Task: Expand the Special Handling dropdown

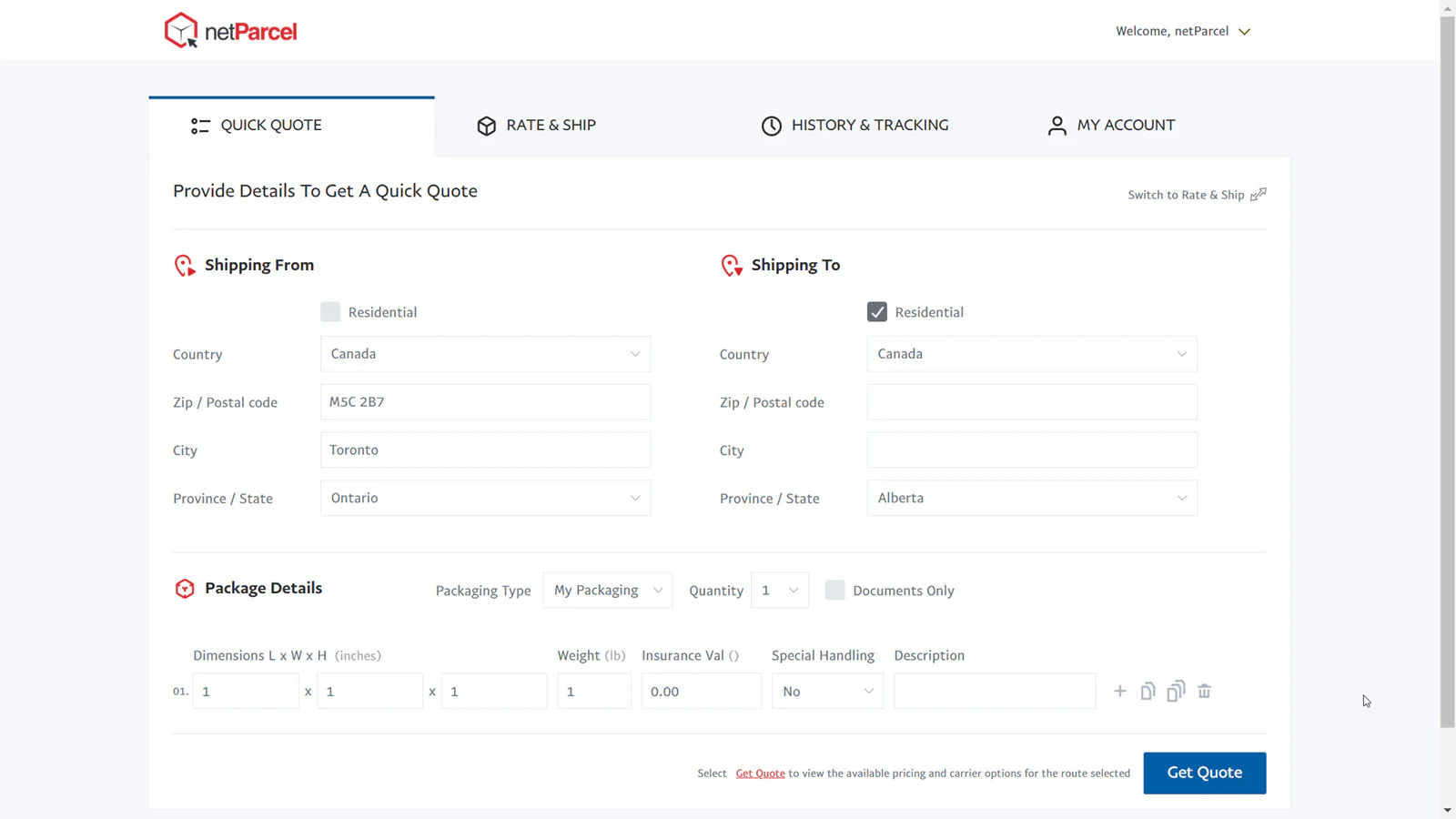Action: tap(826, 691)
